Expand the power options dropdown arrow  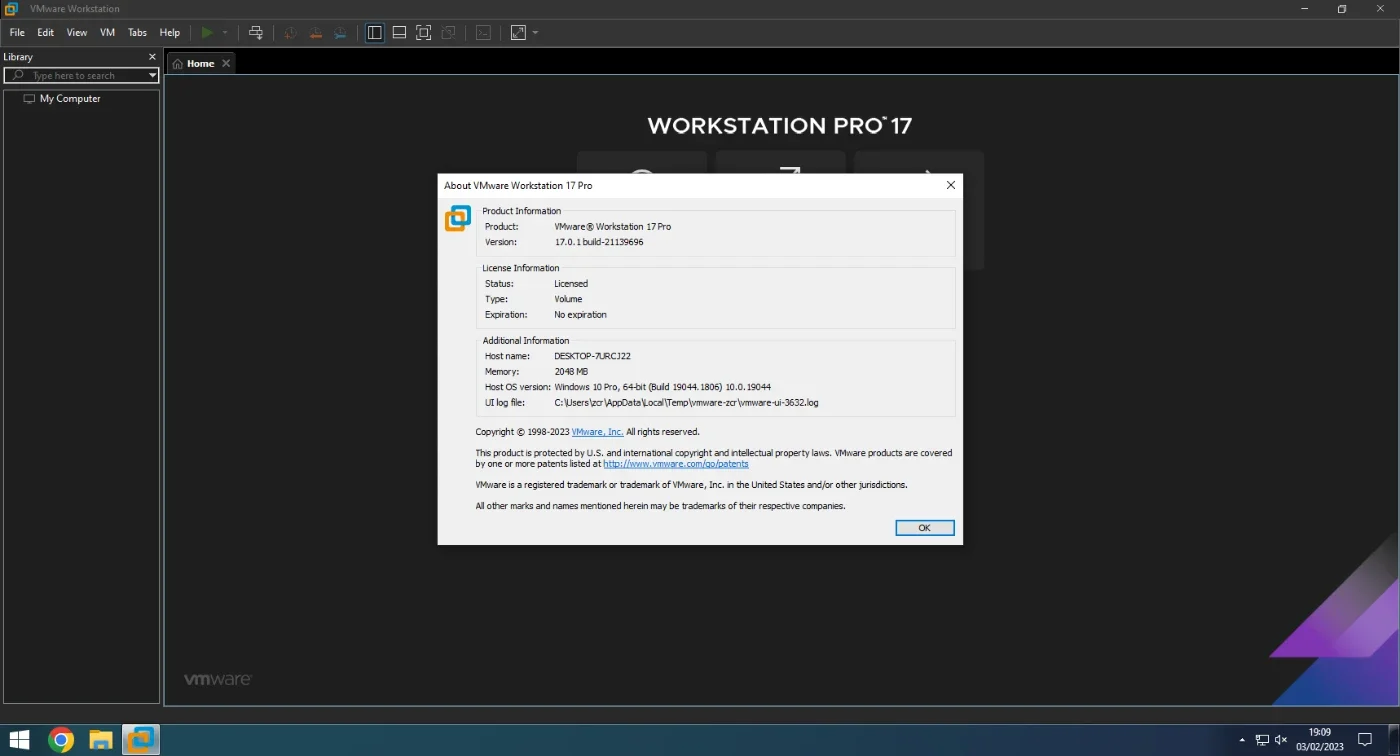[225, 32]
